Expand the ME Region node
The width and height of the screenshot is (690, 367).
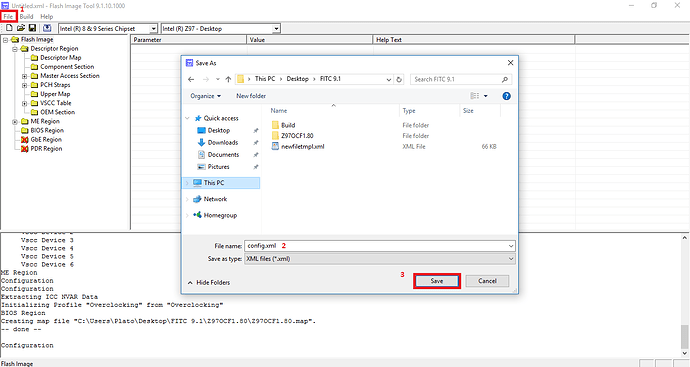tap(15, 121)
